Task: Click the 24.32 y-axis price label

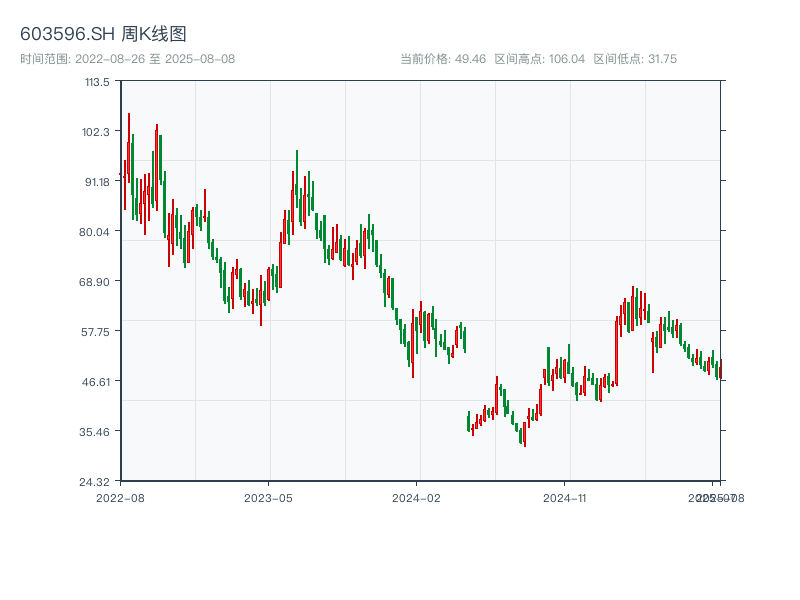Action: pos(98,481)
